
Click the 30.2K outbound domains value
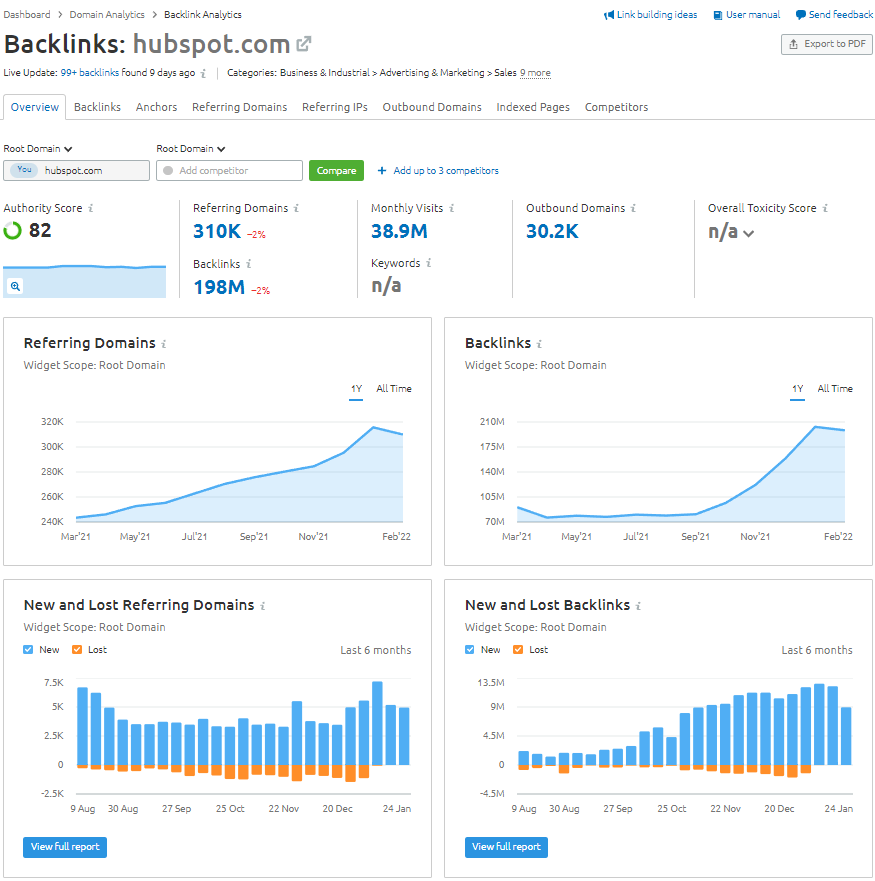click(x=552, y=231)
